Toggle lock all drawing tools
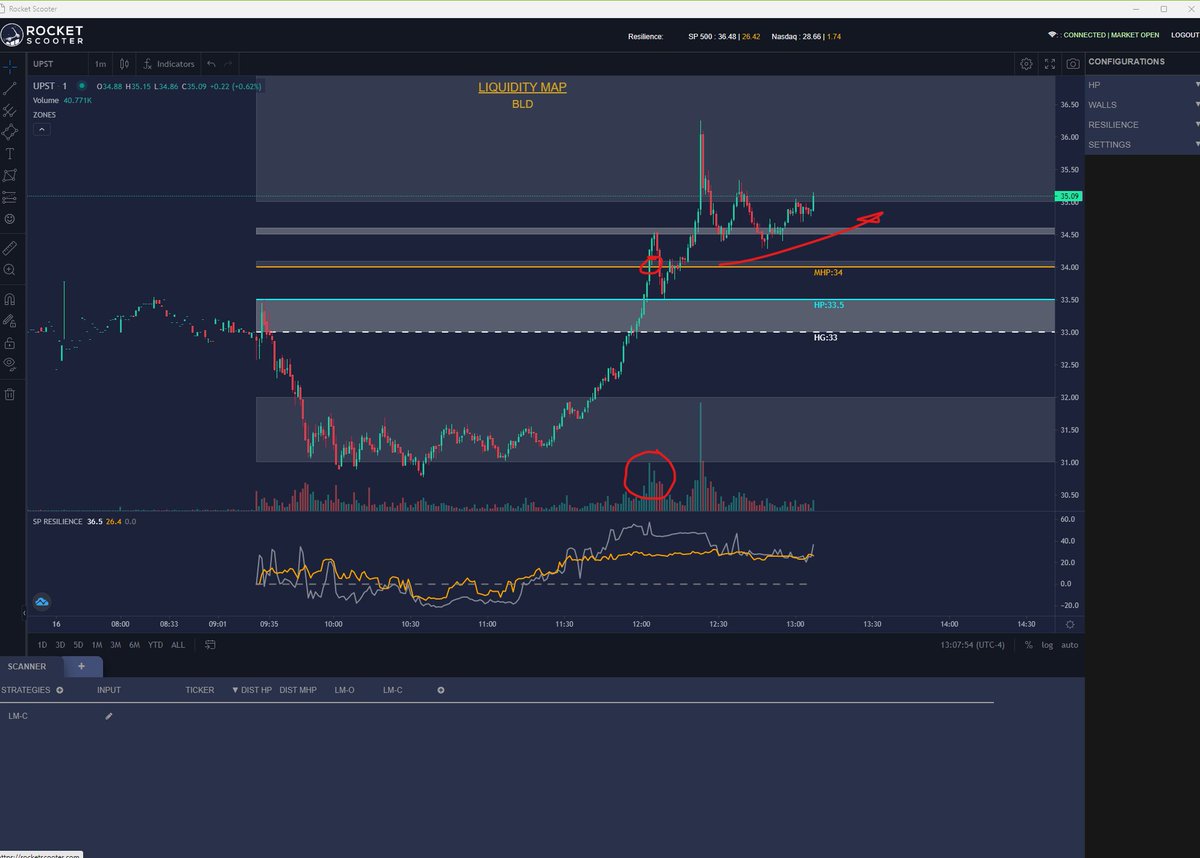Viewport: 1200px width, 858px height. point(10,343)
